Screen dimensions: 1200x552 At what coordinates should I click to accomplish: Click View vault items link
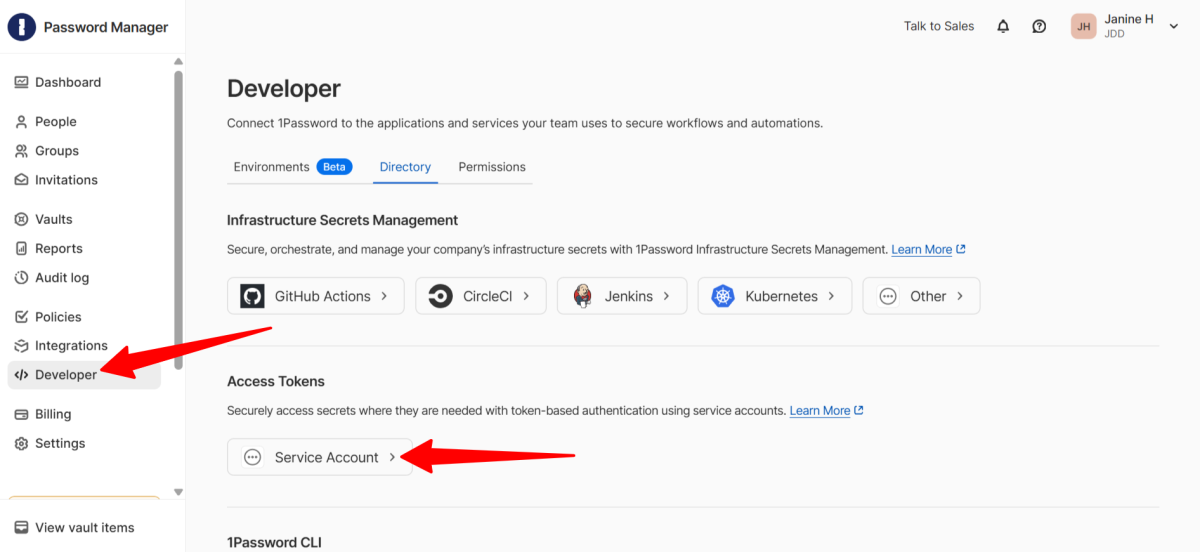pyautogui.click(x=84, y=527)
